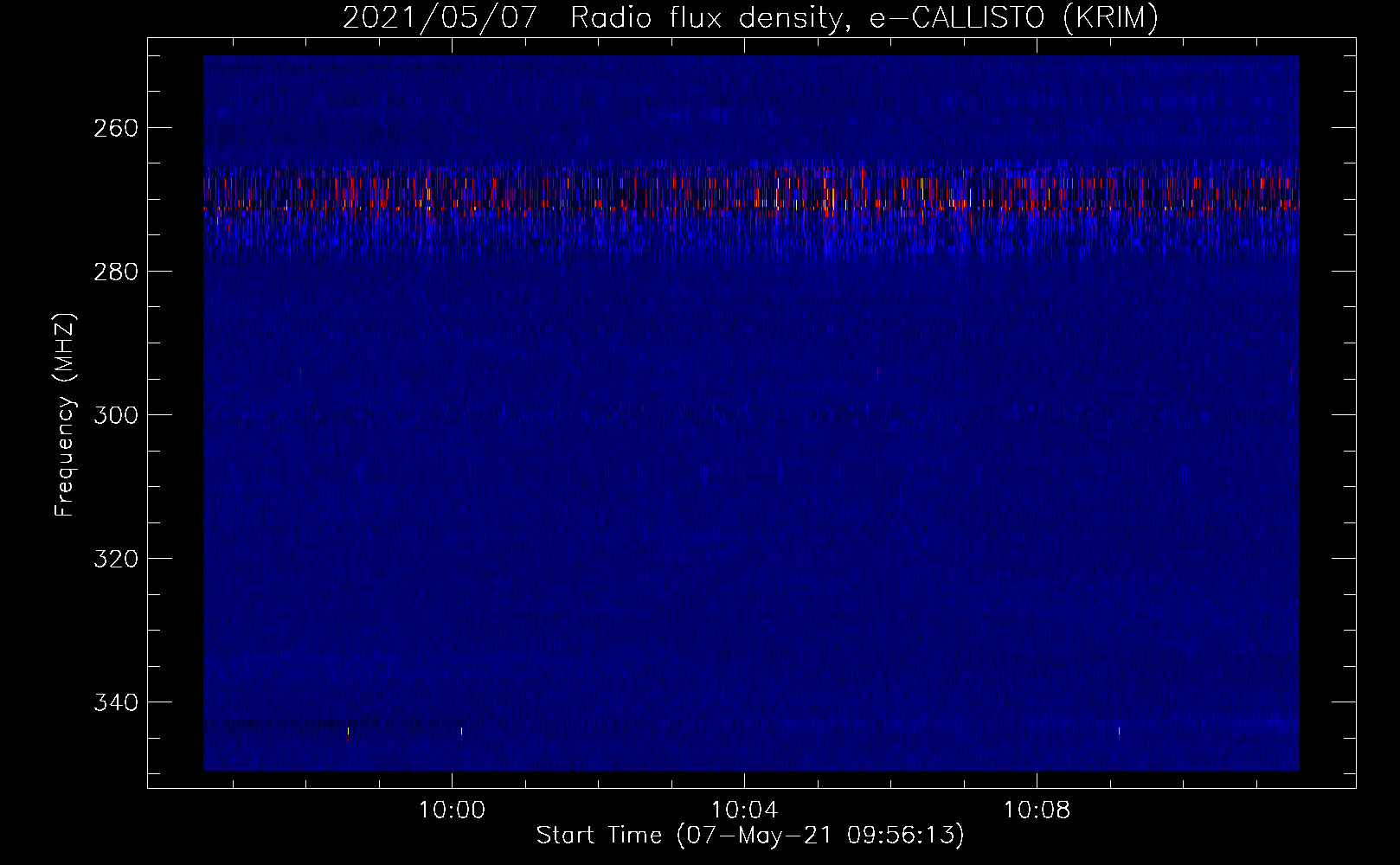Click the 'Start Time (07-May-21 09:56:13)' label
The height and width of the screenshot is (865, 1400).
tap(750, 836)
